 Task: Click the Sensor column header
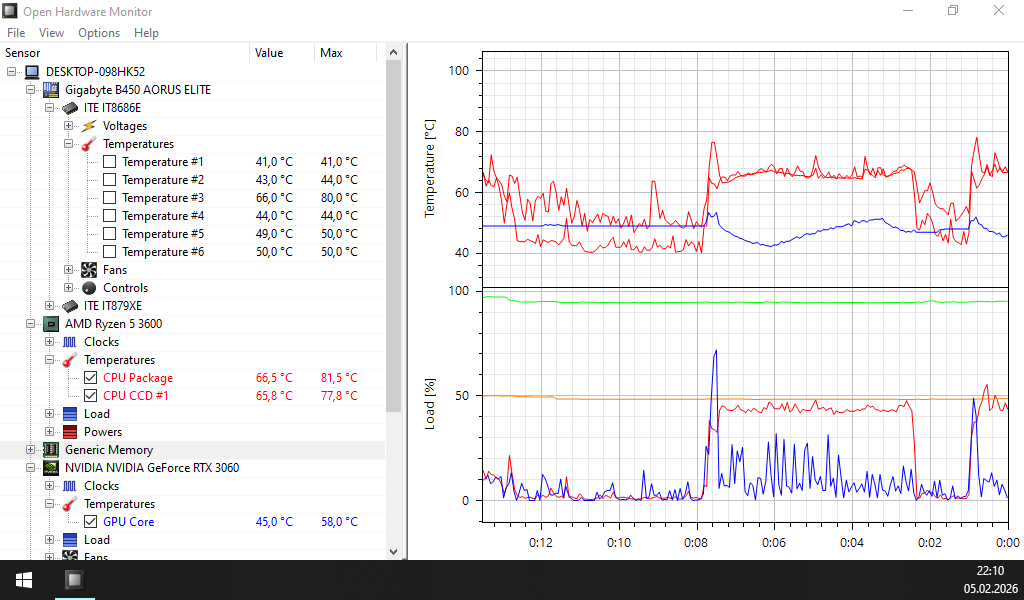tap(125, 53)
